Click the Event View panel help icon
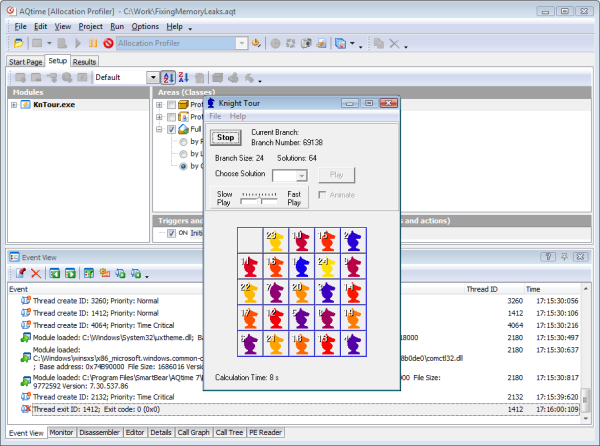 point(548,257)
